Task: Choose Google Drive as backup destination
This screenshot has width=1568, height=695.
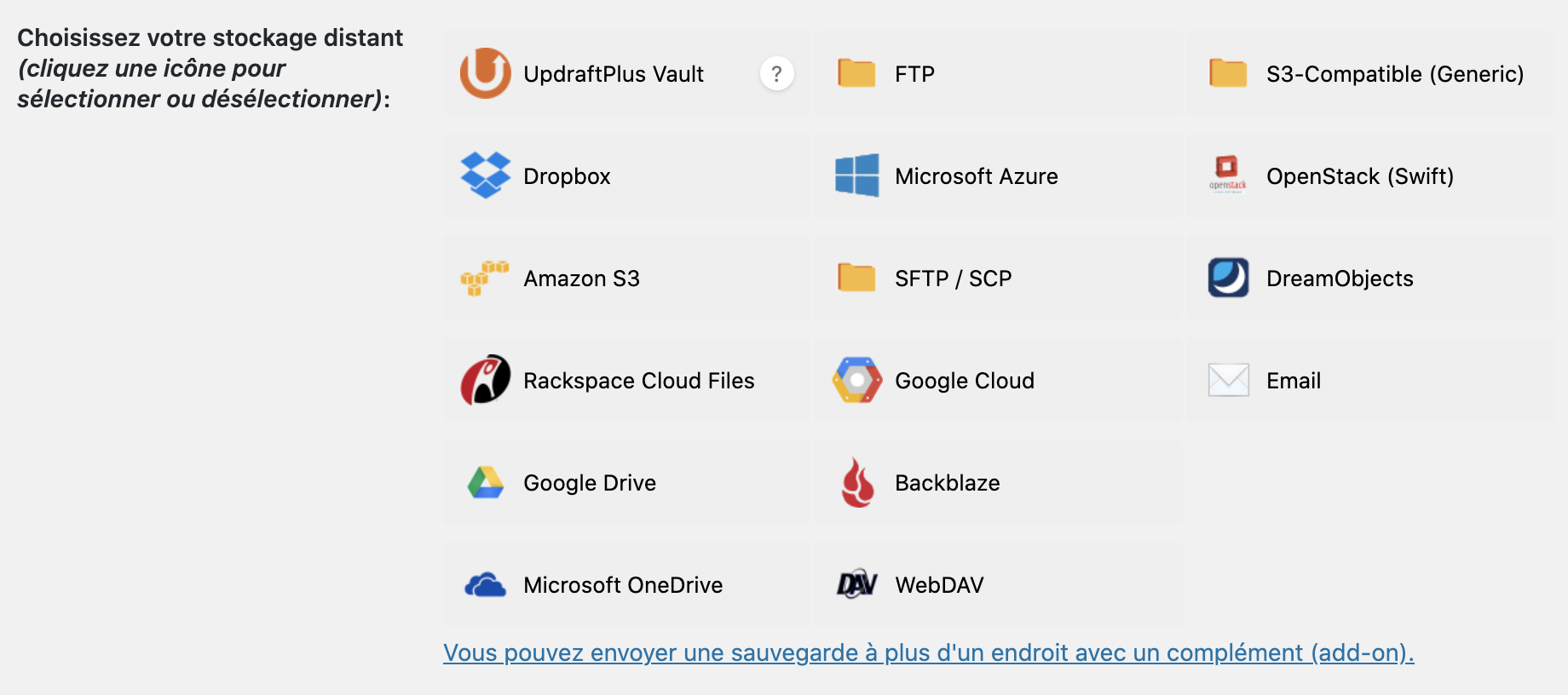Action: tap(484, 482)
